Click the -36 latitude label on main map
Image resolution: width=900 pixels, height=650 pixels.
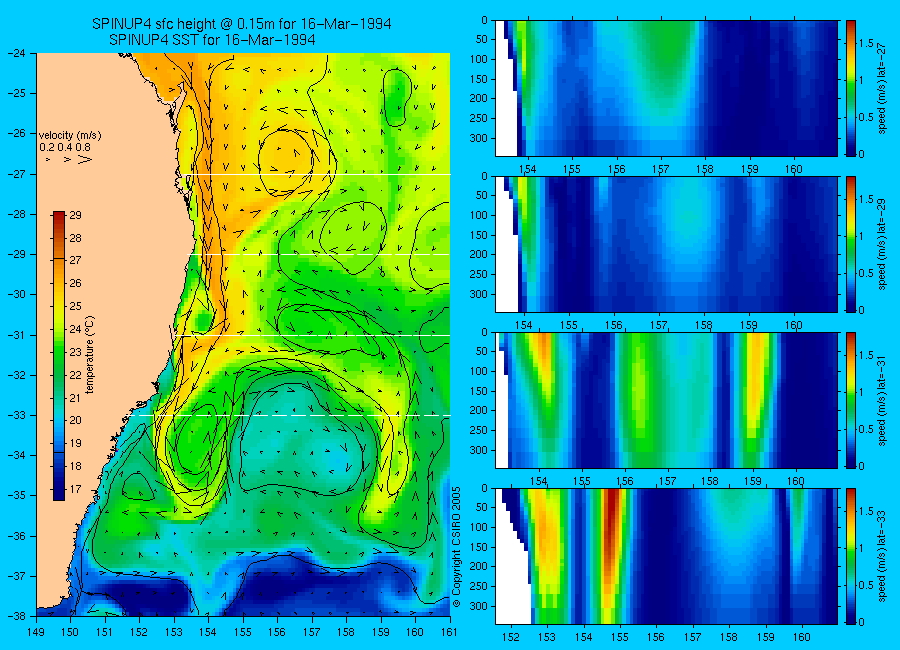(17, 536)
